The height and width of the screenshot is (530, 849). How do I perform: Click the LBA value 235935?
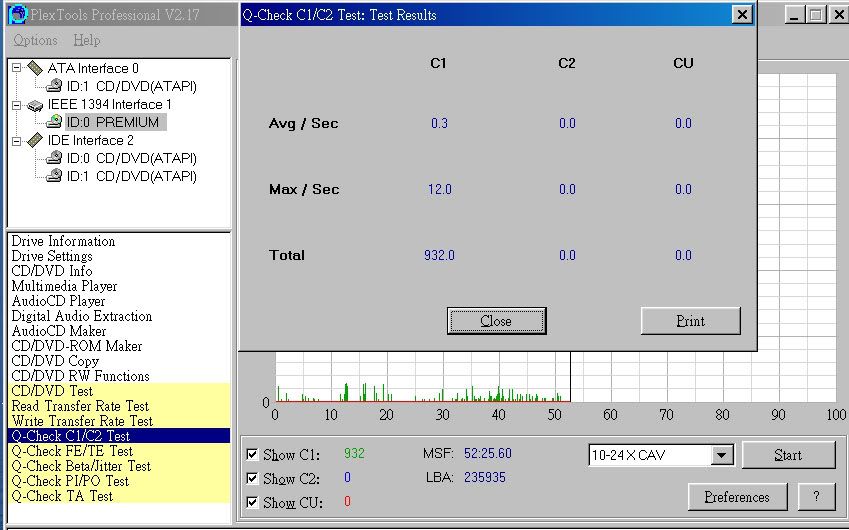click(x=485, y=477)
